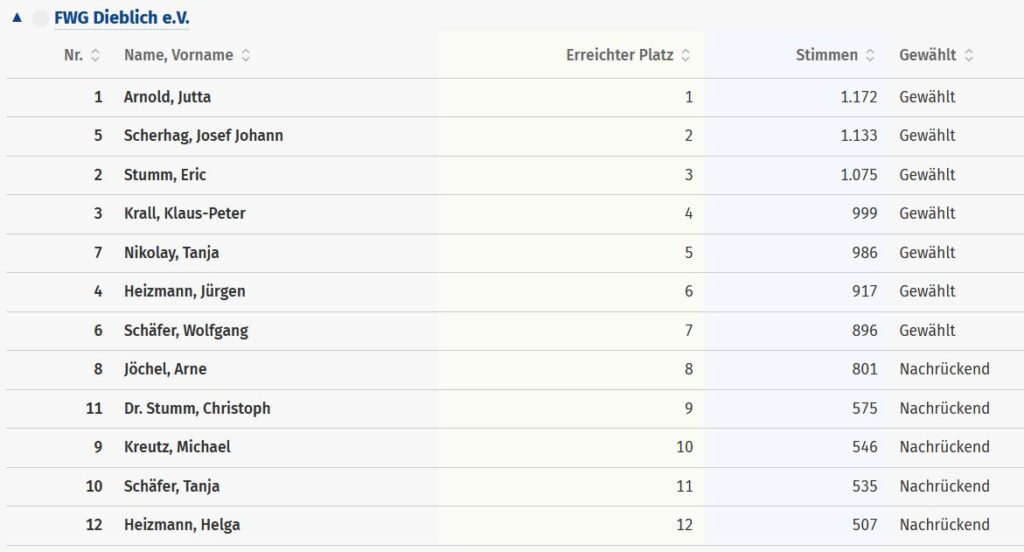The height and width of the screenshot is (552, 1024).
Task: Select the Scherhag, Josef Johann row
Action: [x=515, y=136]
